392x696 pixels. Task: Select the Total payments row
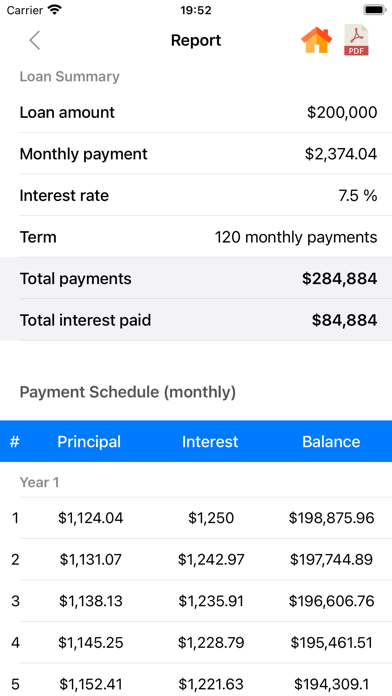(196, 278)
